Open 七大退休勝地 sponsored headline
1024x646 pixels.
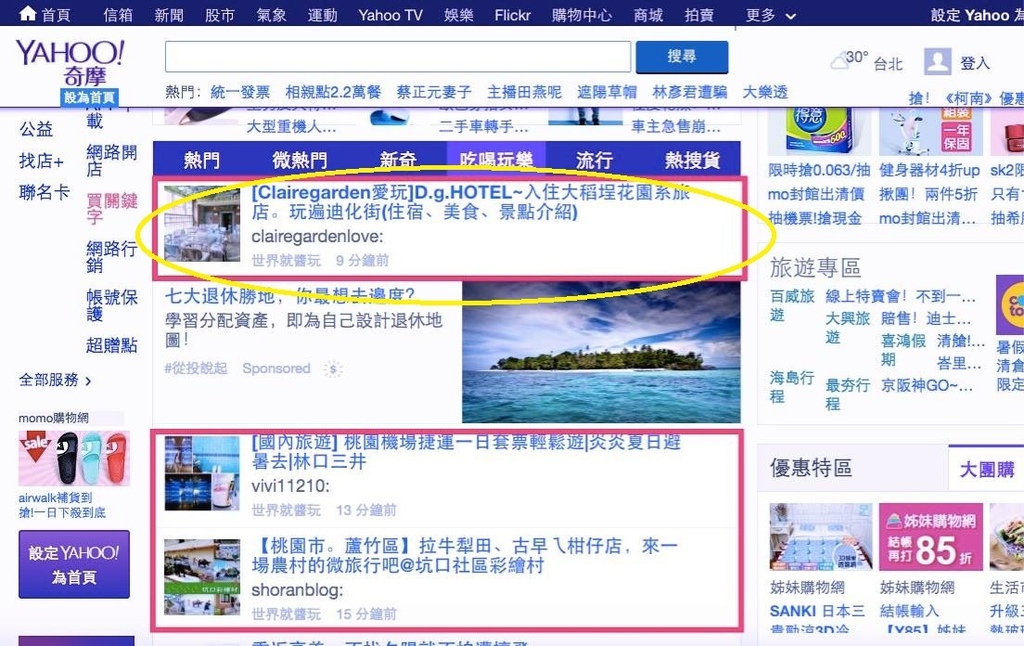[289, 296]
